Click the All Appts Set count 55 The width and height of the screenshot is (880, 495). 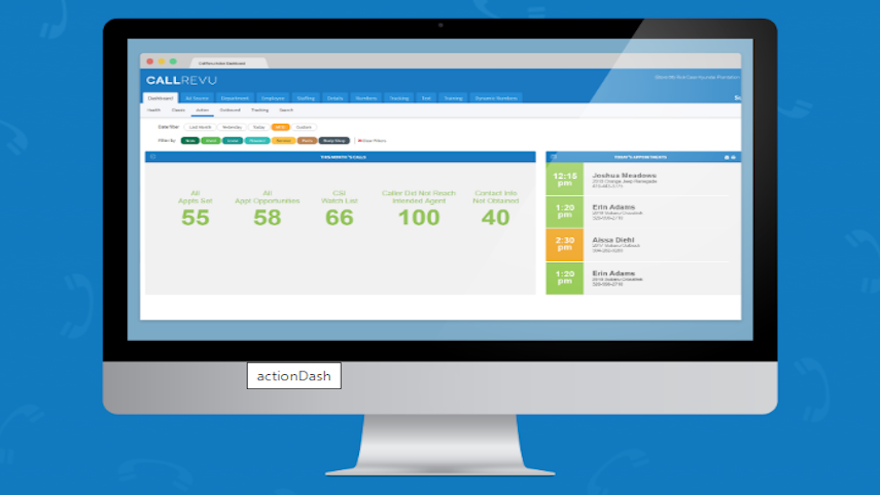tap(195, 217)
